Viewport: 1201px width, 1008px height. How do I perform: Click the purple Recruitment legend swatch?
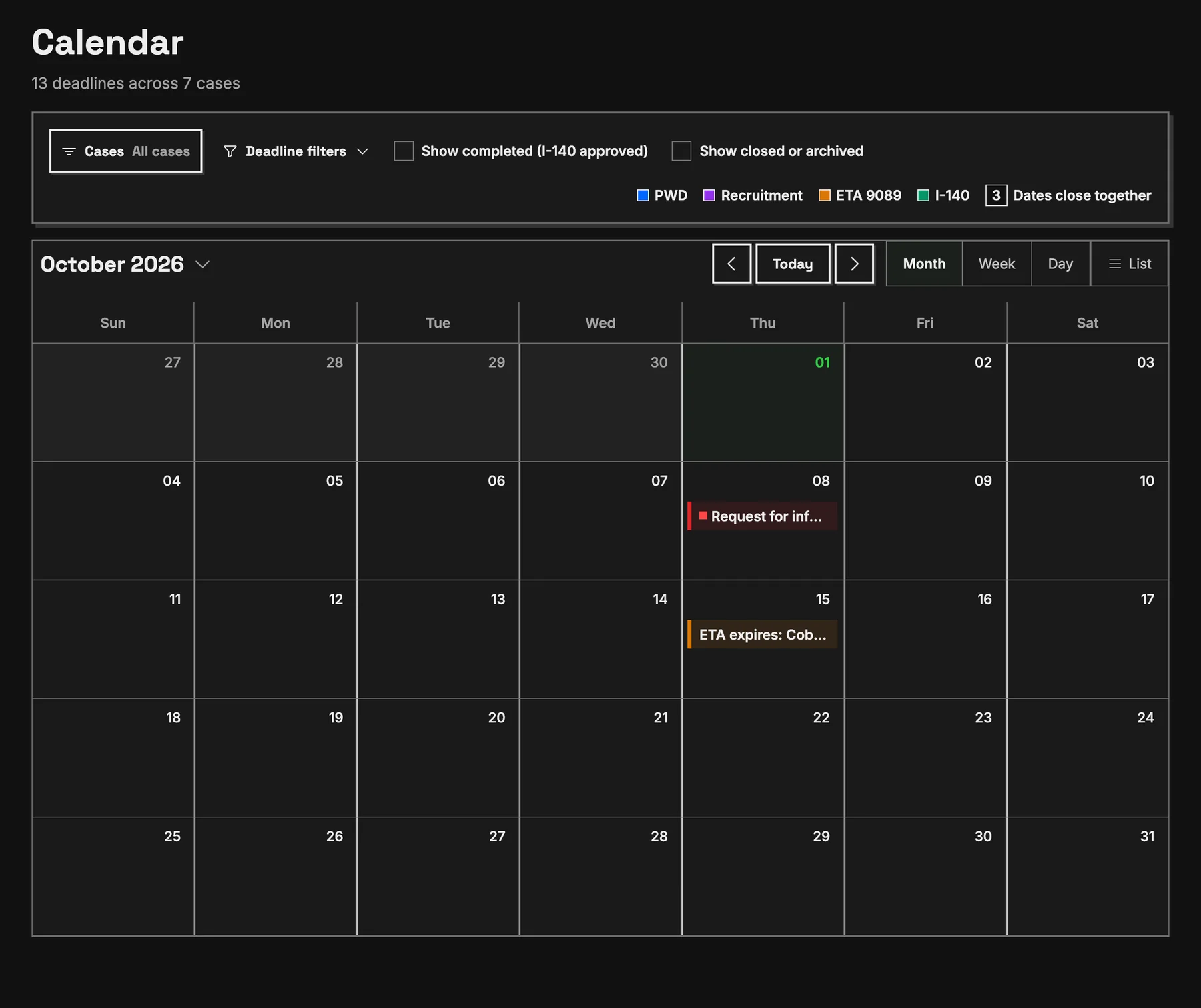[x=709, y=195]
